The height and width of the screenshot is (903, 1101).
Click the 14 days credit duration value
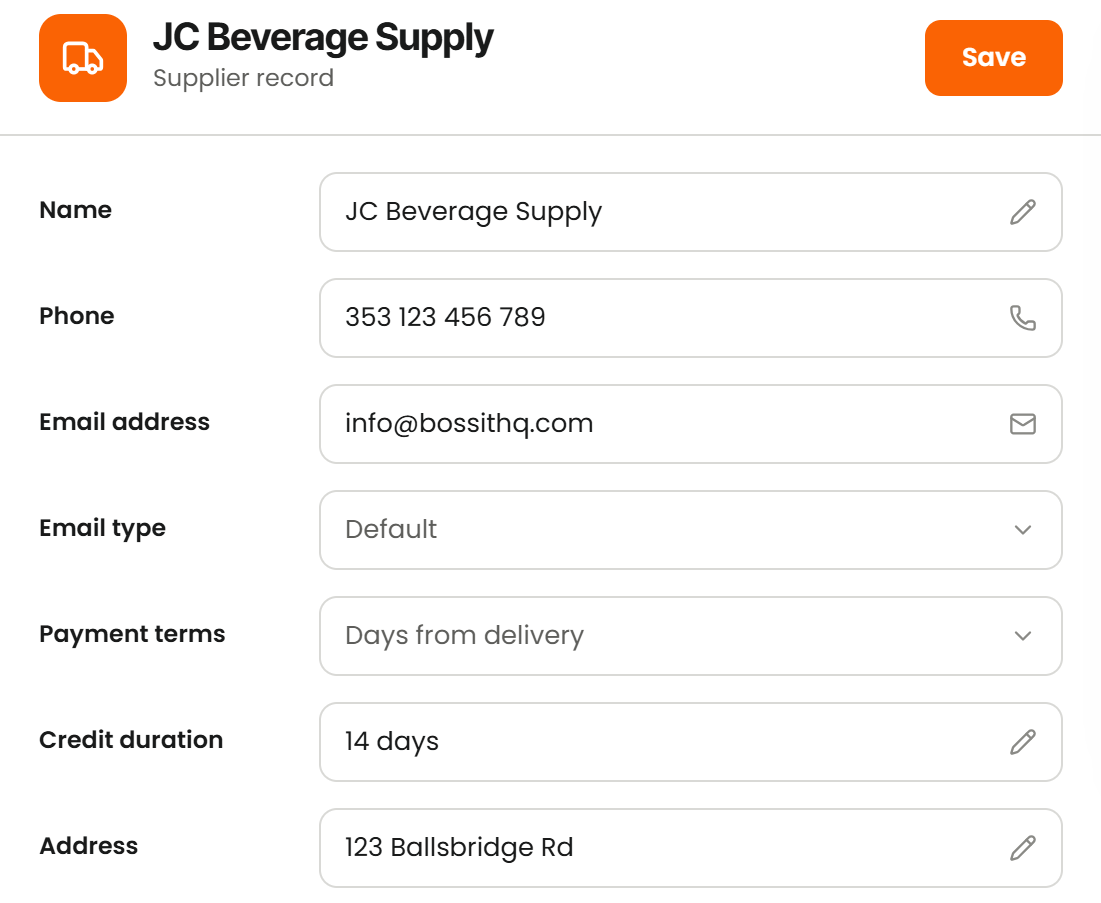pyautogui.click(x=392, y=742)
